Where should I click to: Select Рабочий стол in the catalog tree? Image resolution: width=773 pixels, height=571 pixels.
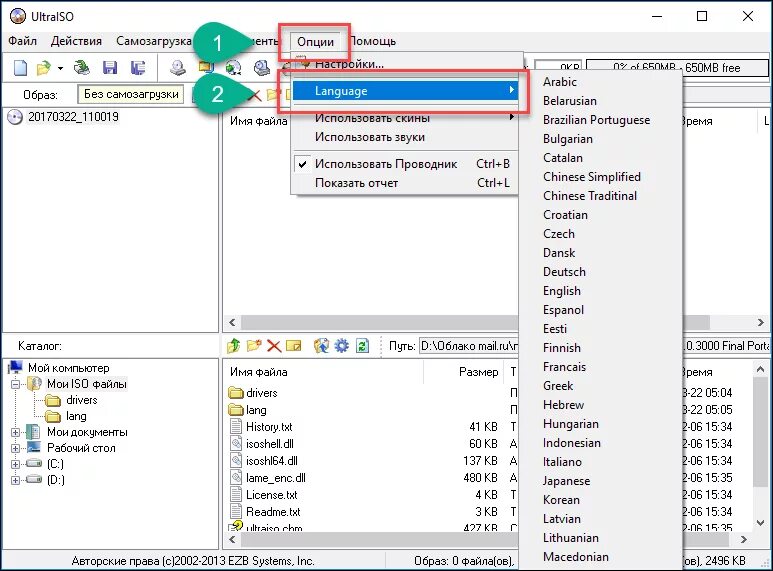coord(81,448)
